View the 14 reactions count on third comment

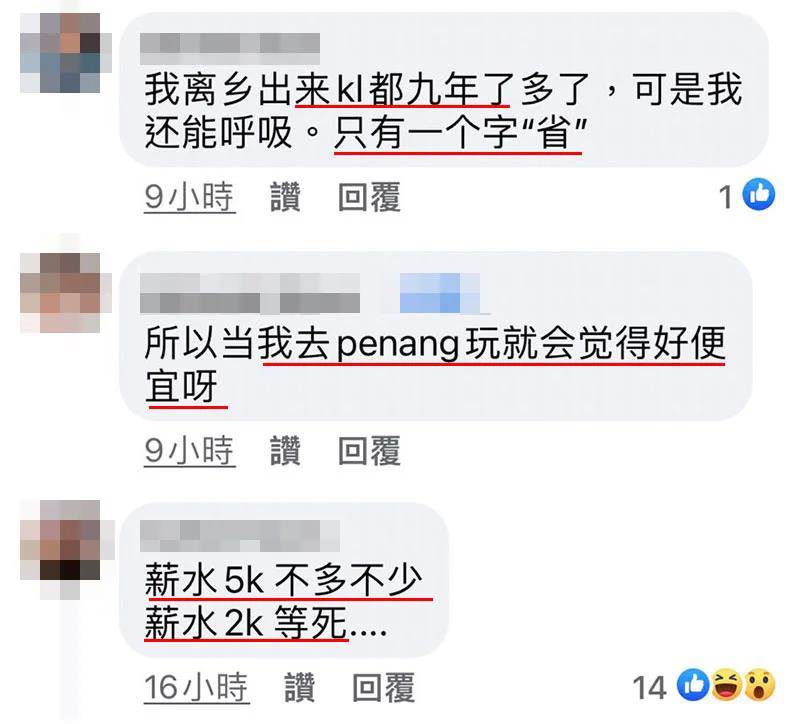(649, 687)
